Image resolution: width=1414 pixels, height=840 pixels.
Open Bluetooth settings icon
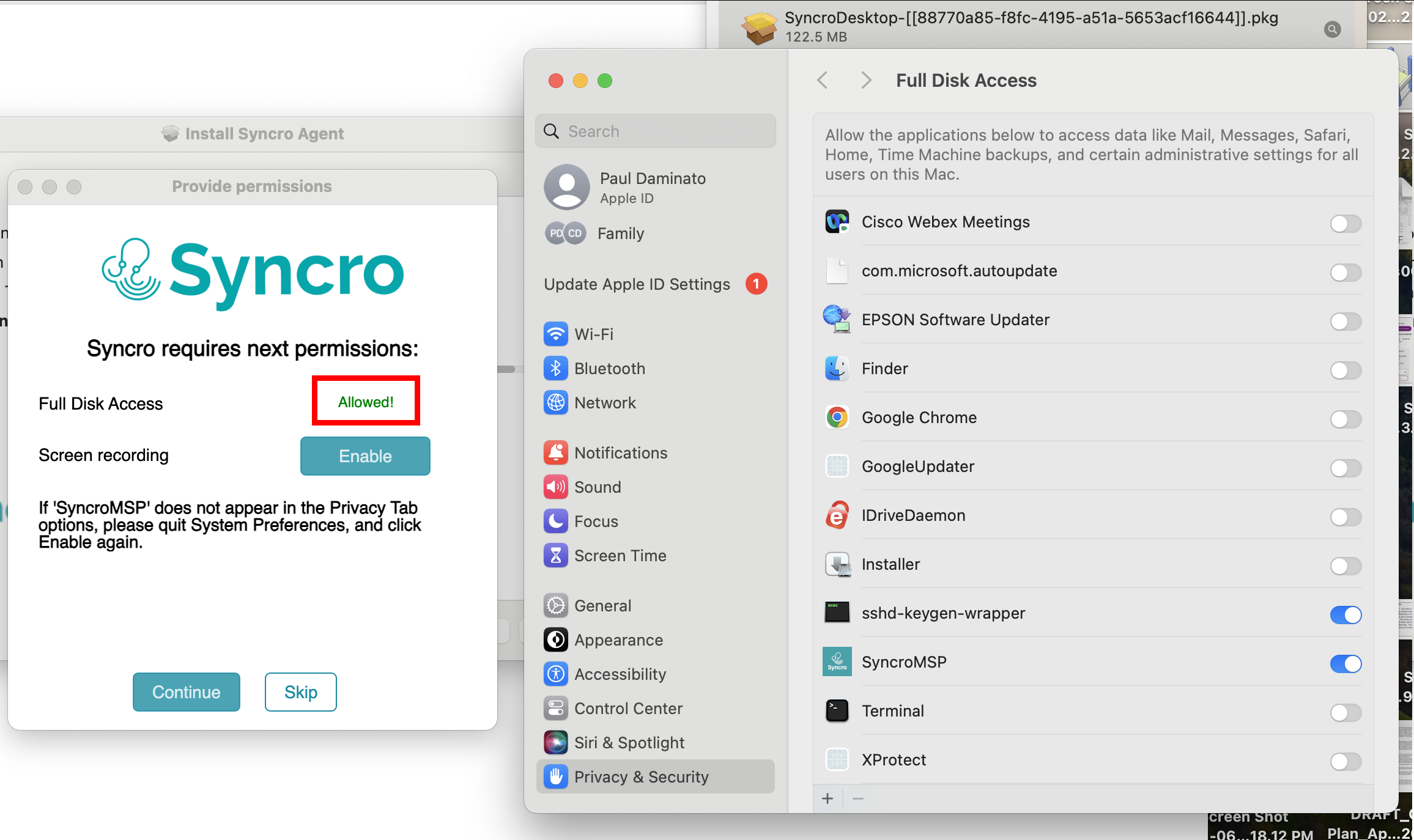click(555, 369)
